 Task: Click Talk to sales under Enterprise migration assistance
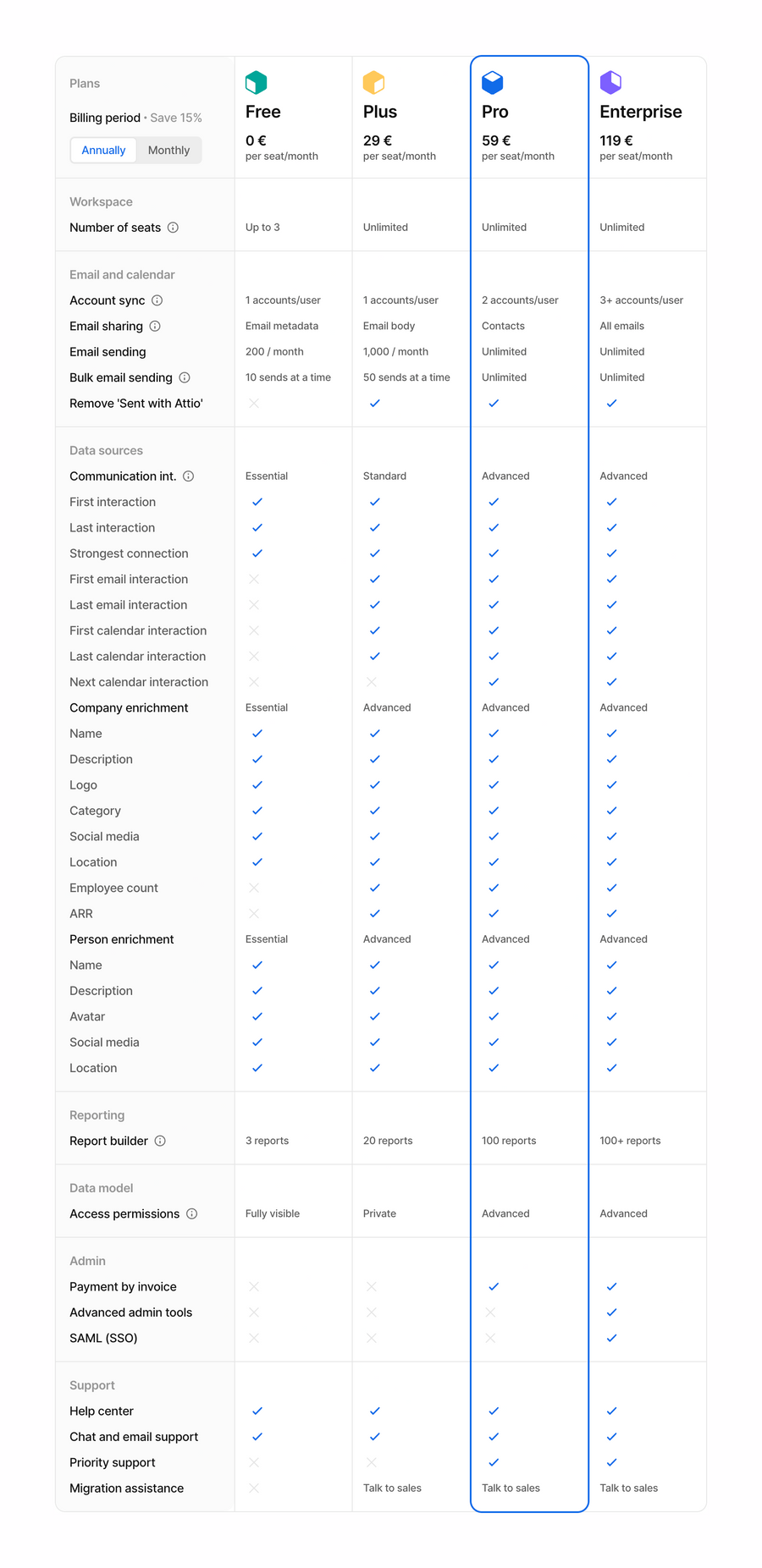click(628, 1488)
